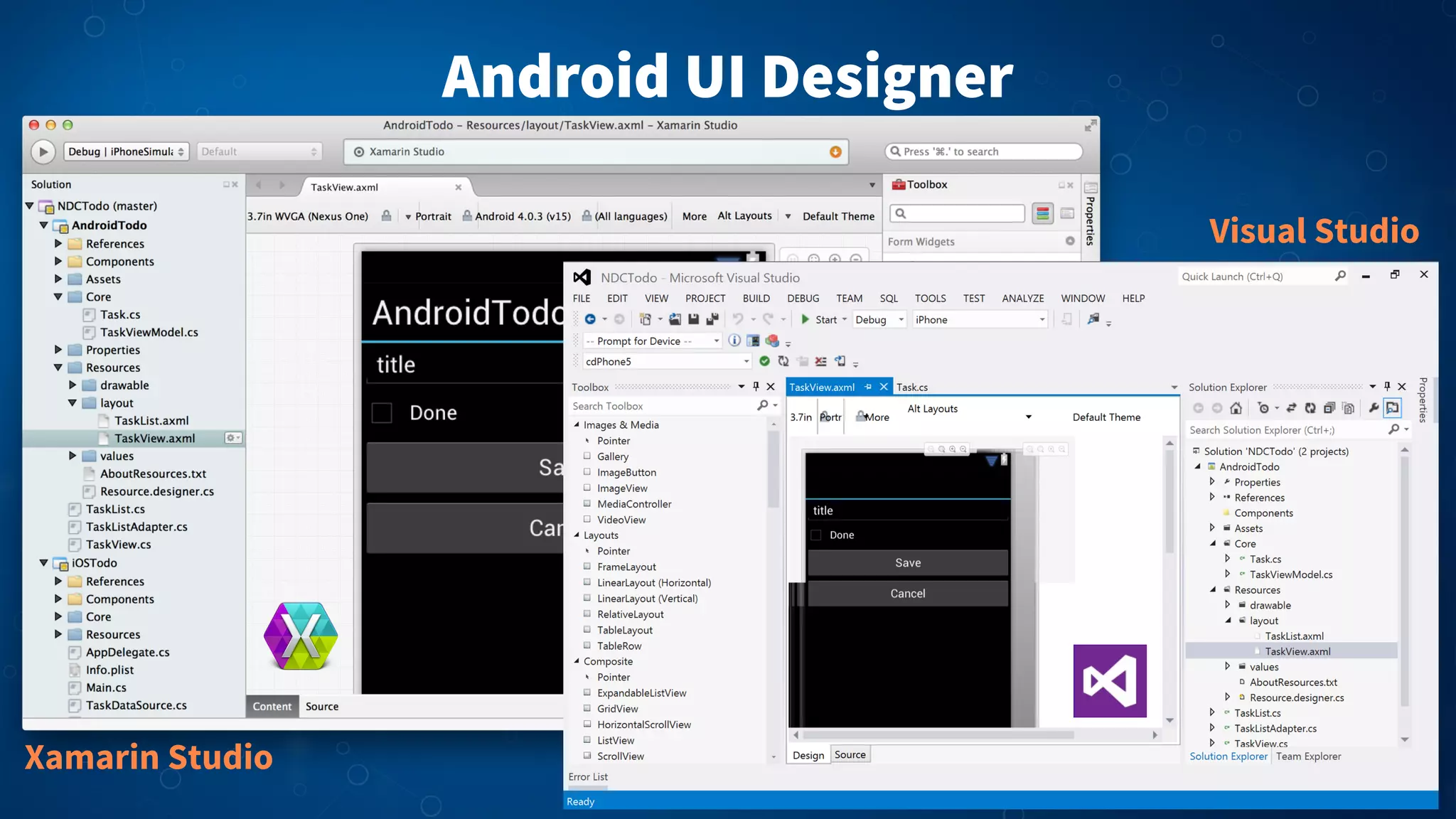Click the Preview Selected Items icon in Solution Explorer
Screen dimensions: 1456x819
1392,408
